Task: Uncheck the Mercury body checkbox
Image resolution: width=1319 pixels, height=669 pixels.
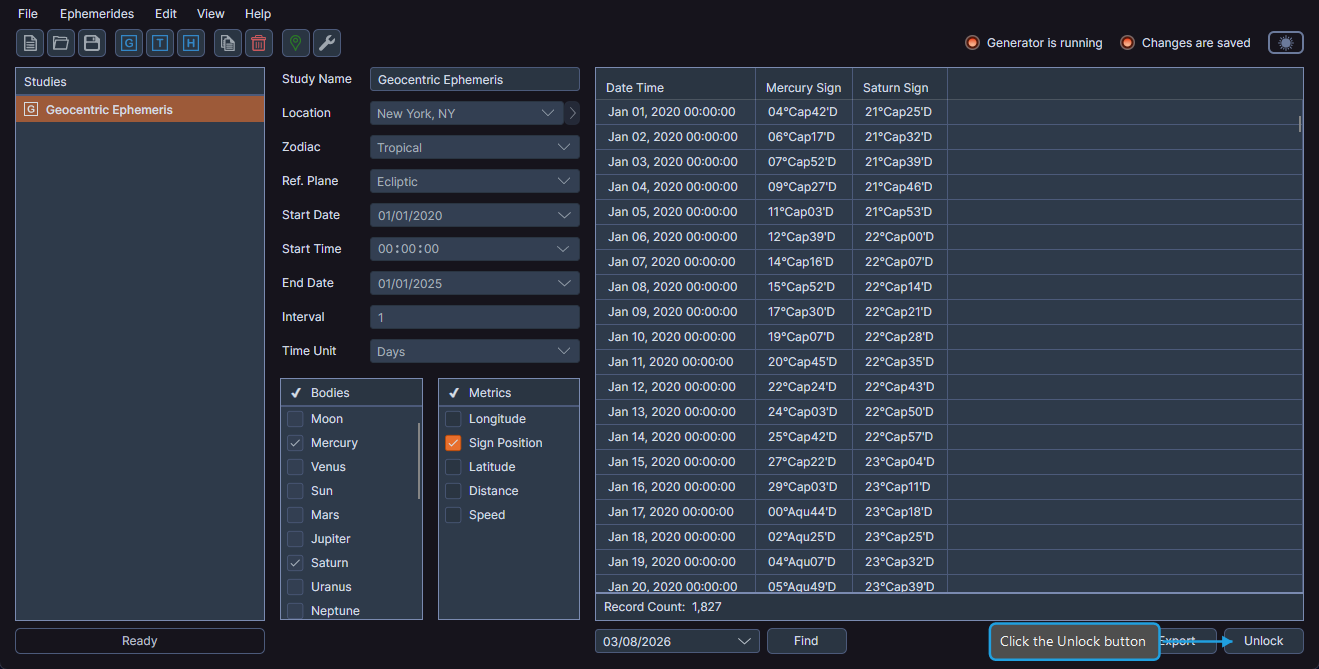Action: click(x=295, y=443)
